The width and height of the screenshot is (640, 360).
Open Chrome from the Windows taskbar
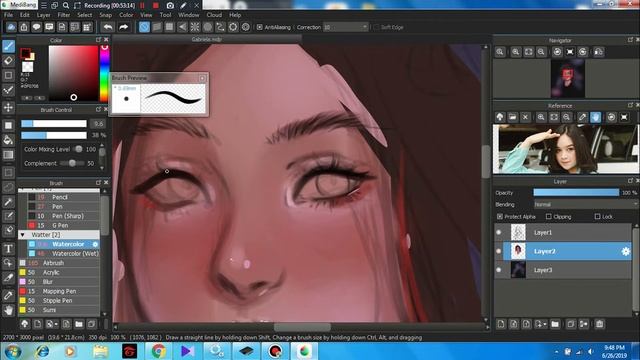pyautogui.click(x=158, y=351)
